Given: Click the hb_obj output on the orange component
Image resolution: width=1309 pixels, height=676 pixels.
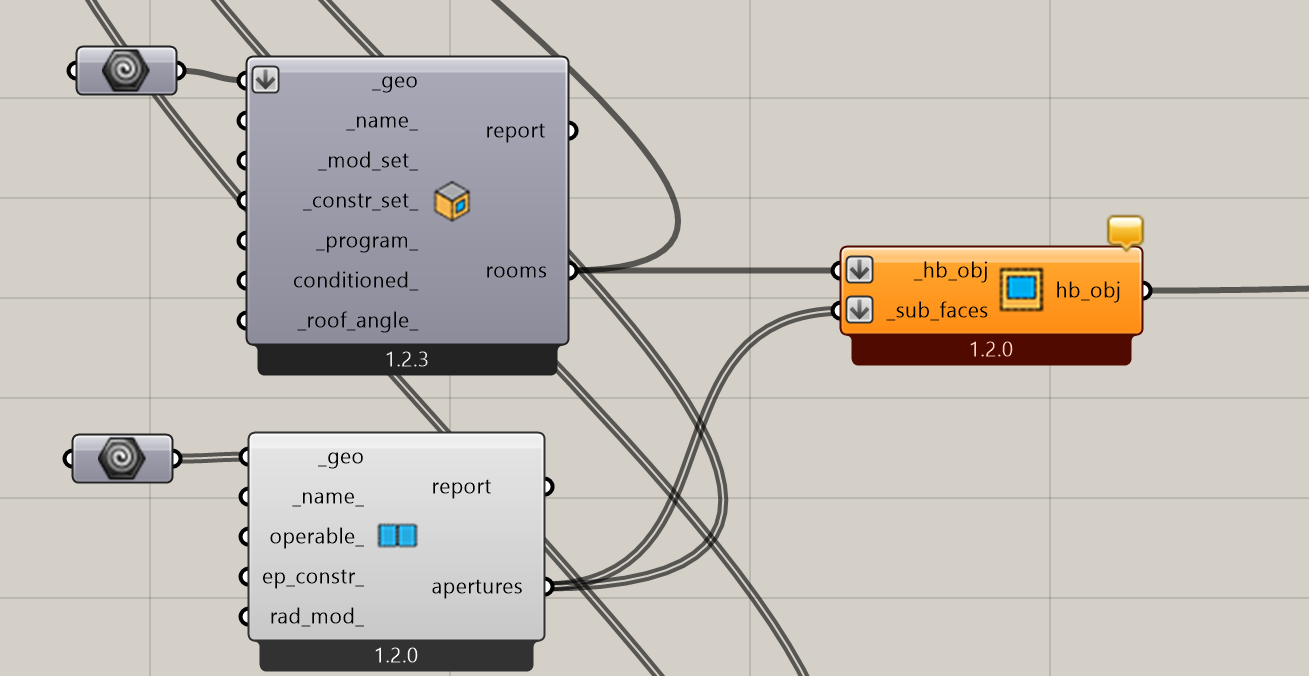Looking at the screenshot, I should click(1088, 291).
